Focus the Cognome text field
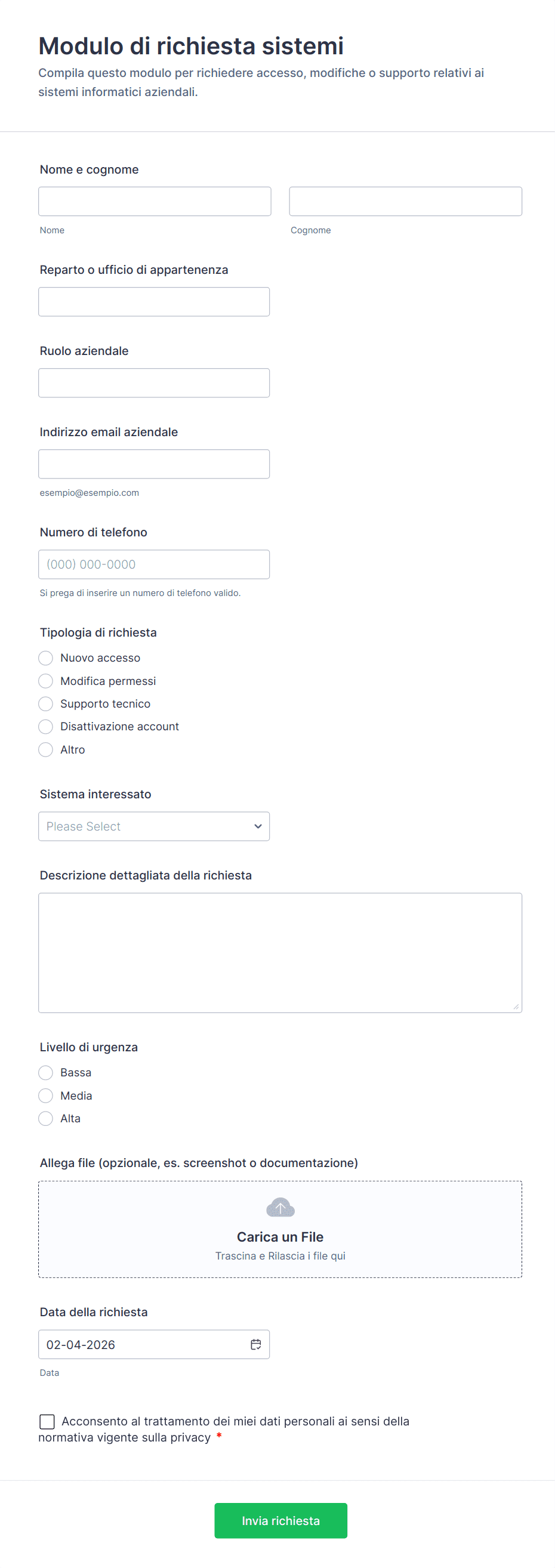 [x=405, y=202]
